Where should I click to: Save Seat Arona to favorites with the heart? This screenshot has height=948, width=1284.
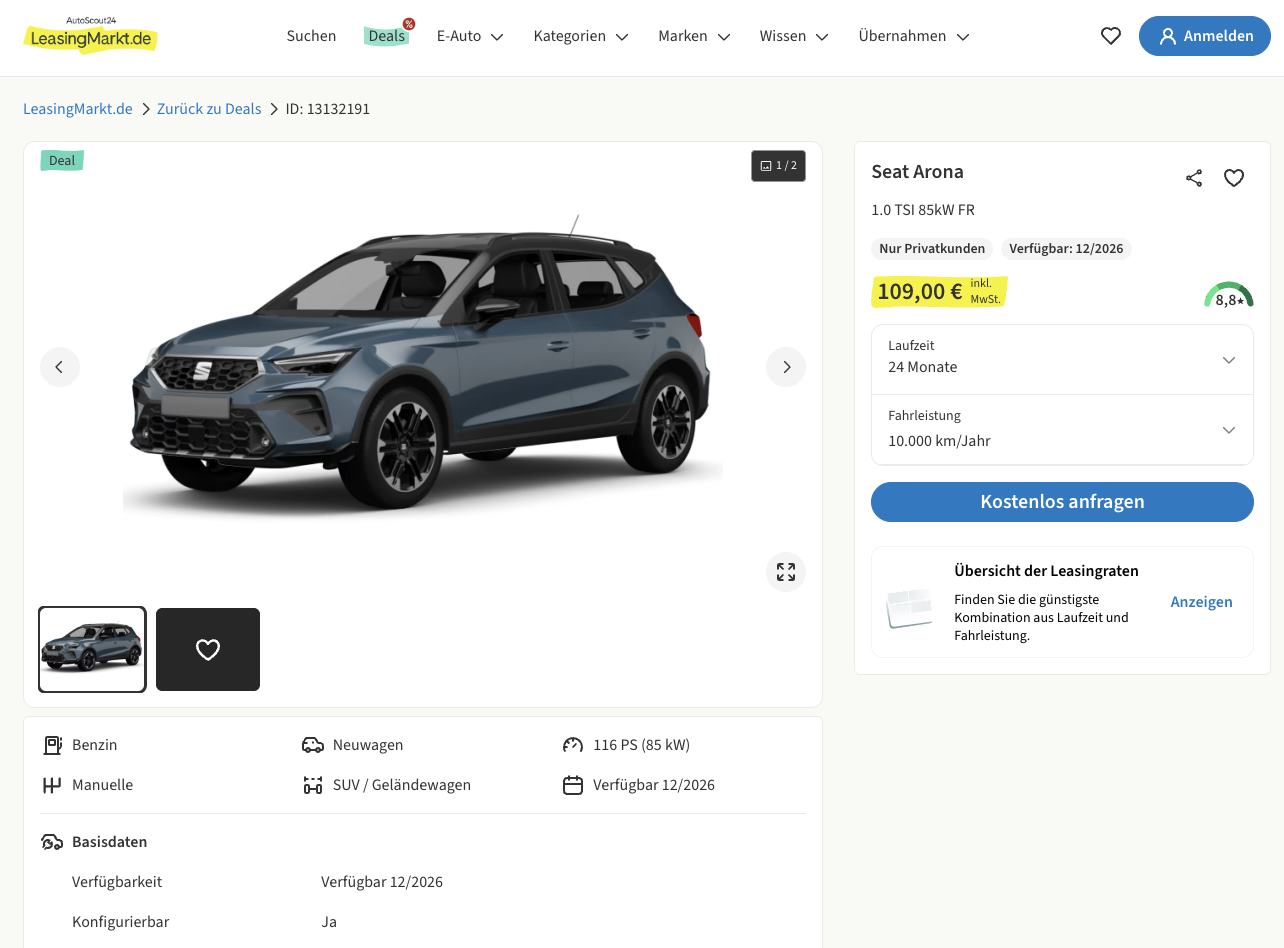click(1234, 178)
